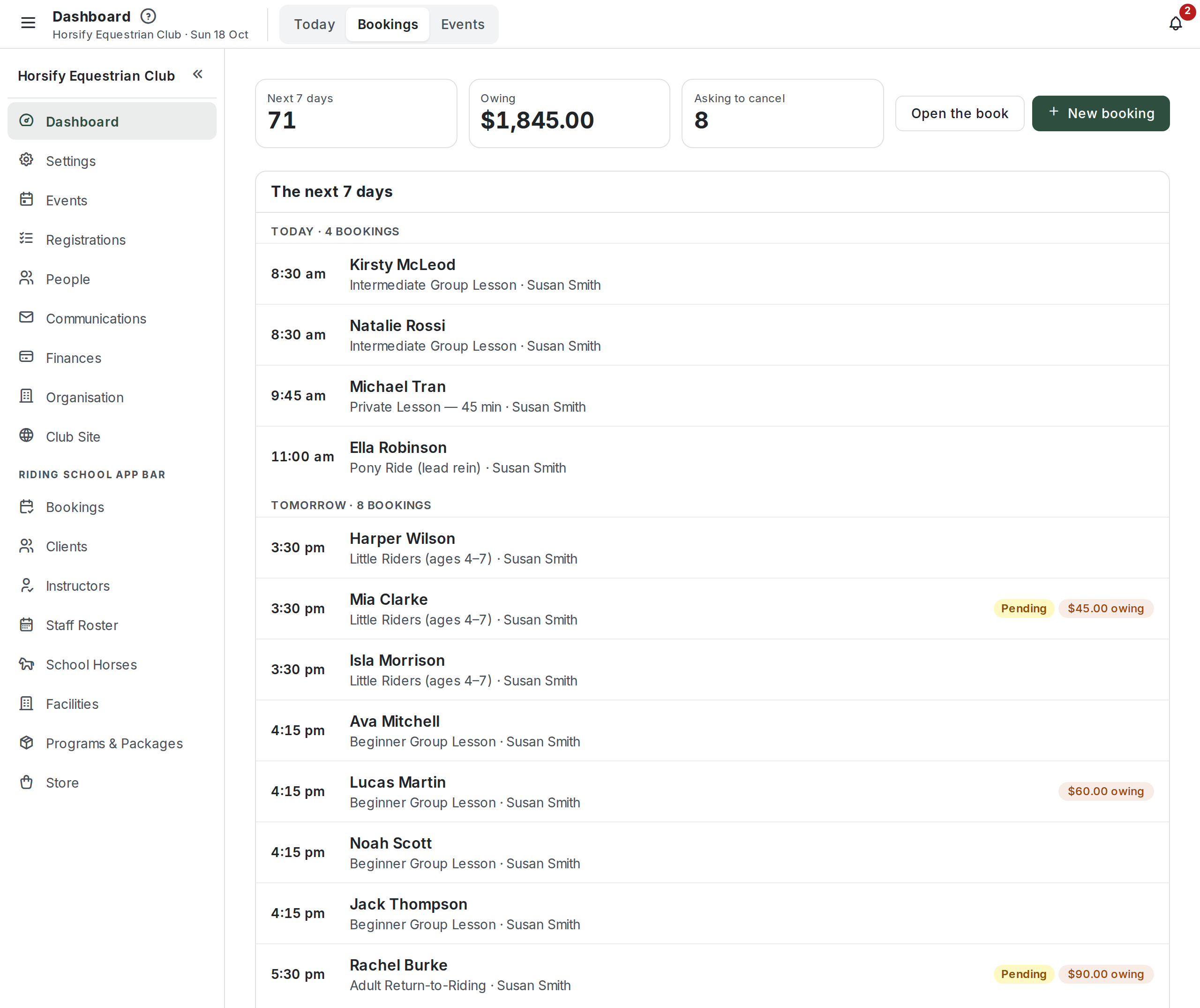Click the School Horses horse icon
This screenshot has width=1200, height=1008.
(x=26, y=664)
